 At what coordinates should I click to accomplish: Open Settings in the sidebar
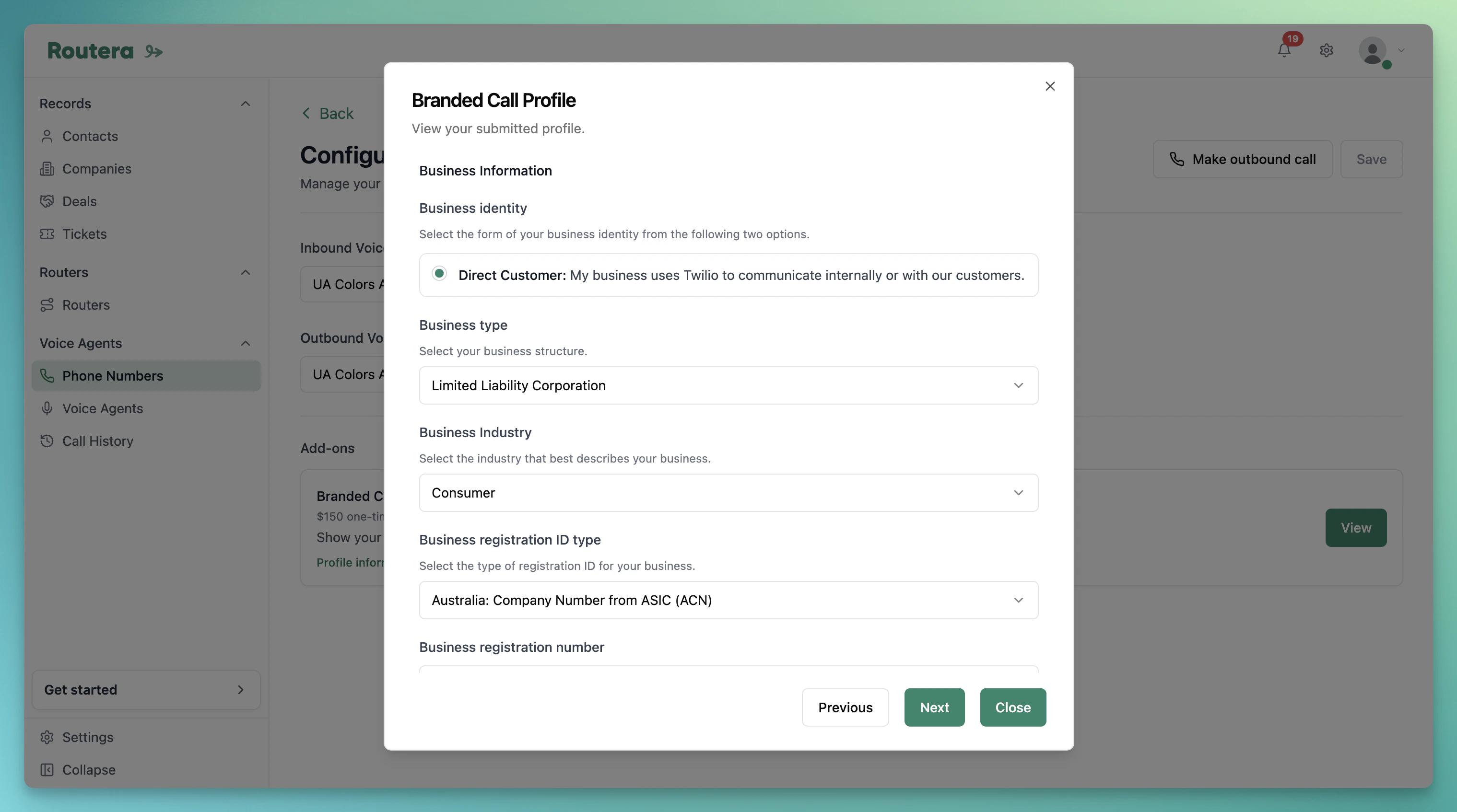[146, 737]
